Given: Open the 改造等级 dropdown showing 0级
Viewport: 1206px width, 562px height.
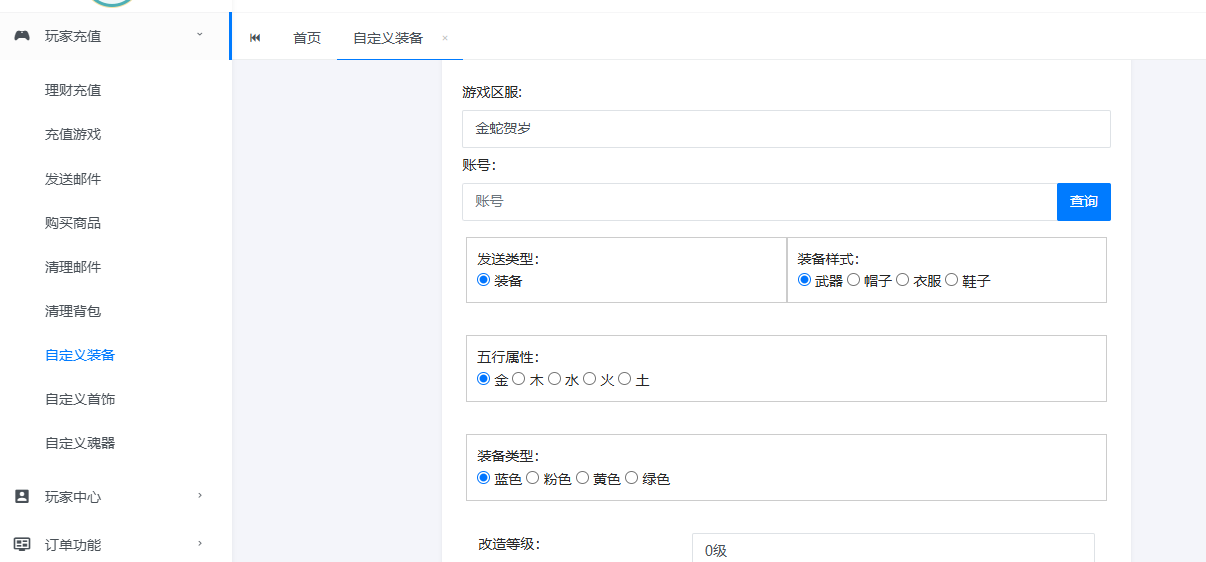Looking at the screenshot, I should pyautogui.click(x=892, y=550).
